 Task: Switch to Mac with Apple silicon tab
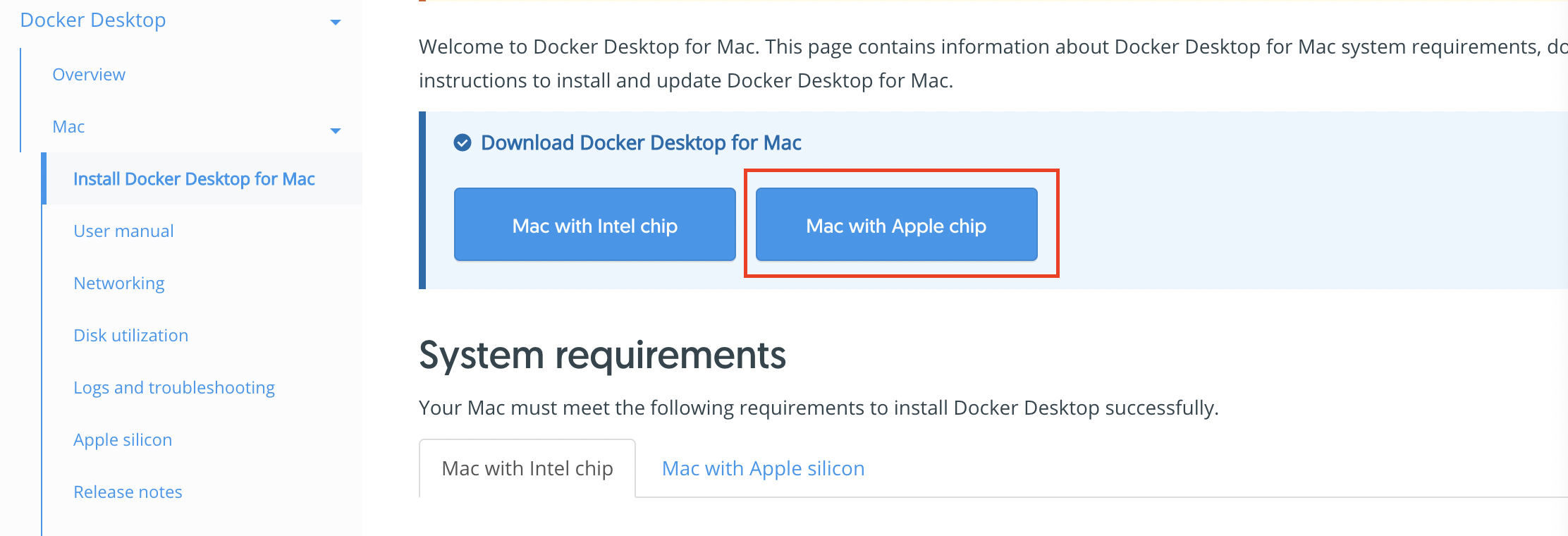pos(763,468)
